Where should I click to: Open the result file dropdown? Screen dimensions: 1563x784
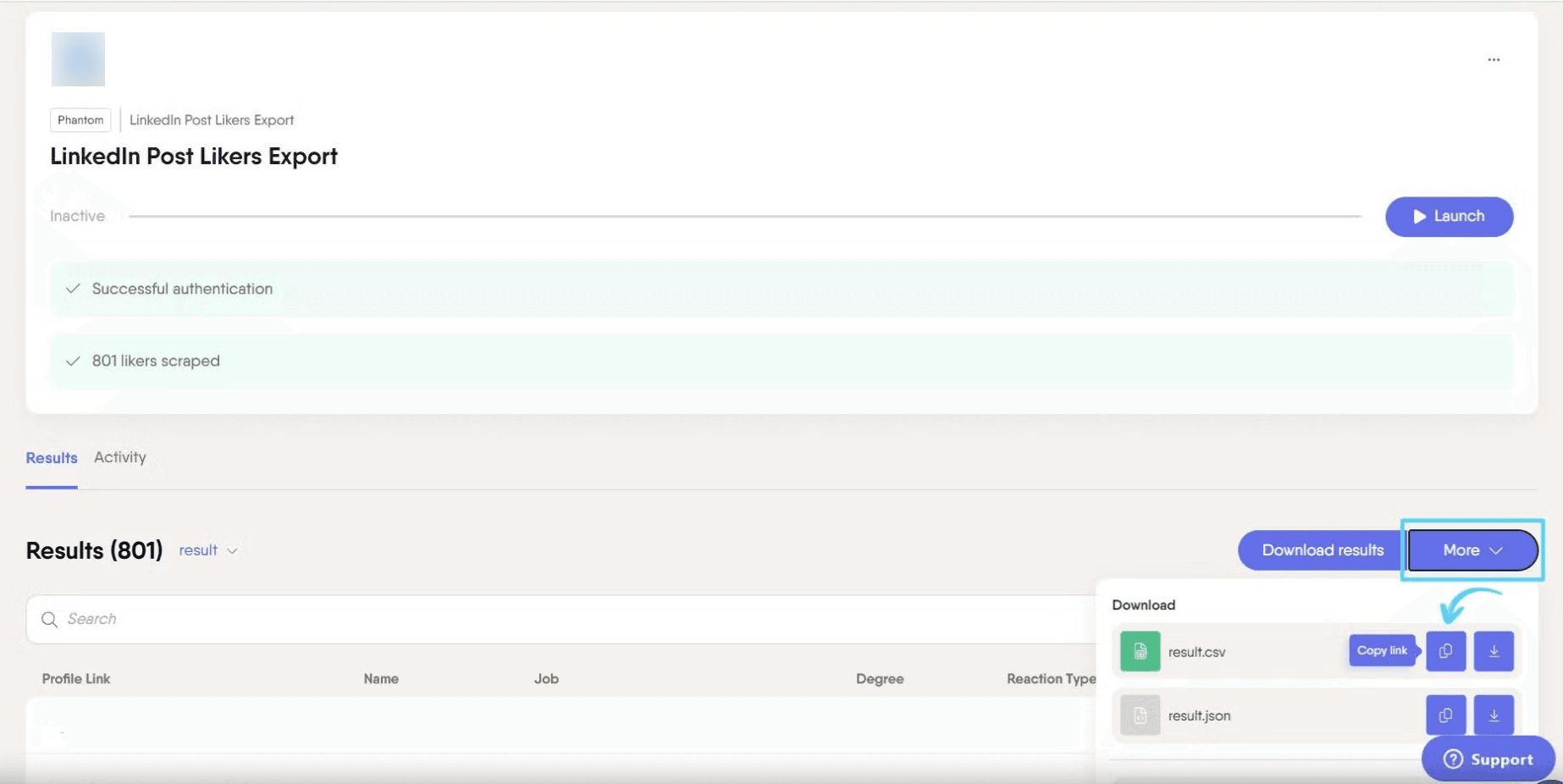207,550
